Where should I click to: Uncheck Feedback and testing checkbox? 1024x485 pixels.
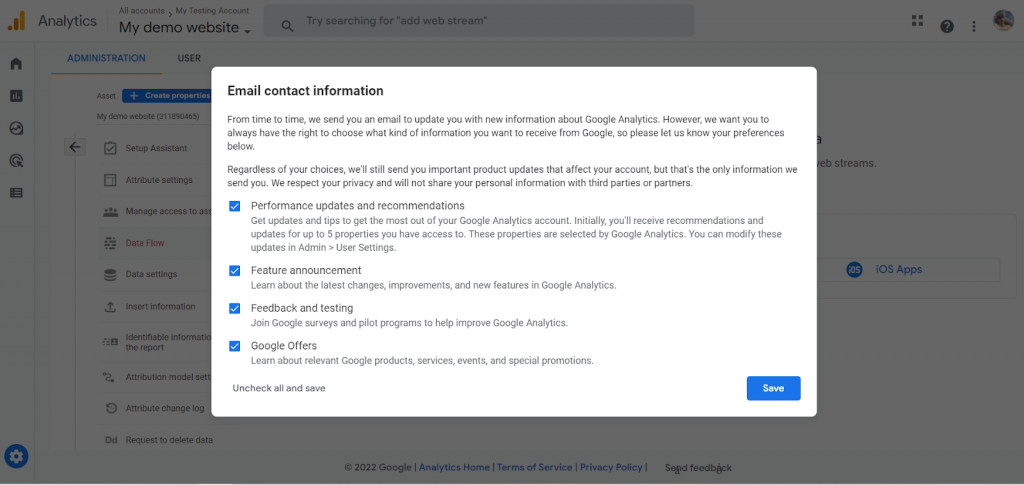click(x=234, y=308)
